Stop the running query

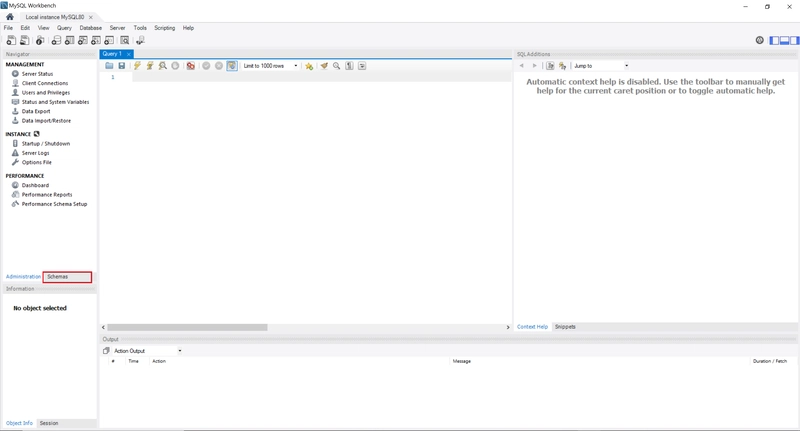point(175,66)
